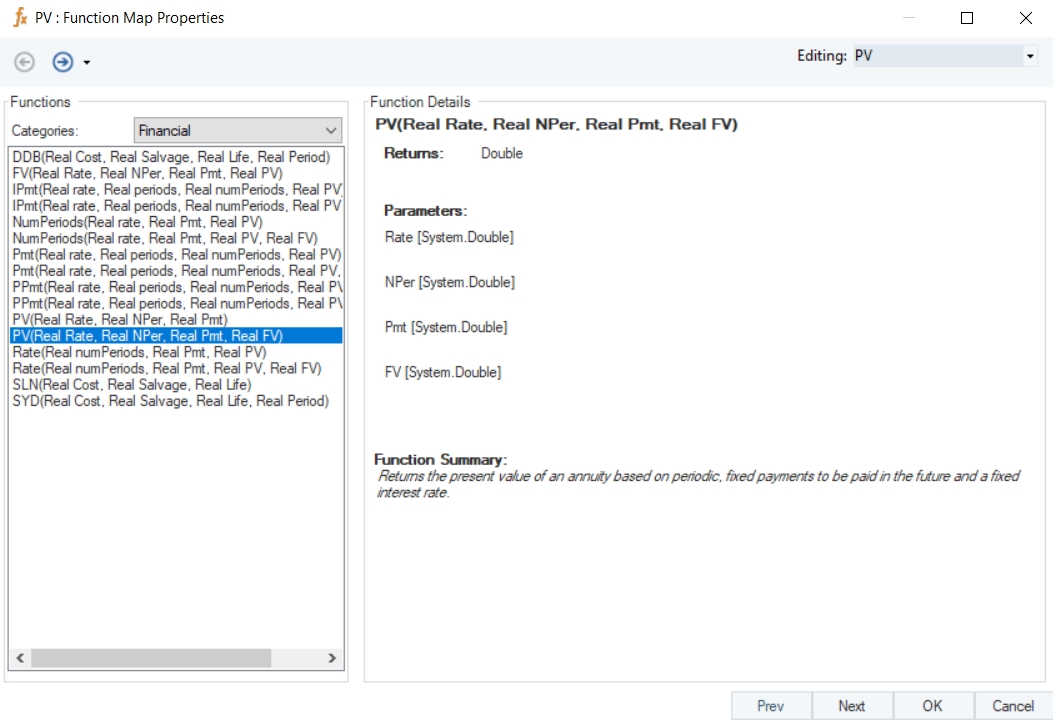
Task: Click the Cancel button
Action: click(1013, 706)
